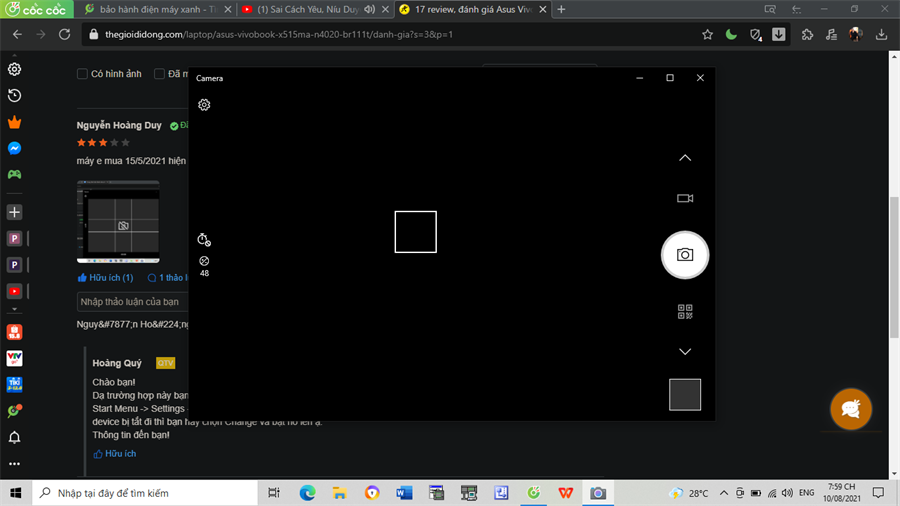Screen dimensions: 900x506
Task: Open Camera app settings gear
Action: coord(204,105)
